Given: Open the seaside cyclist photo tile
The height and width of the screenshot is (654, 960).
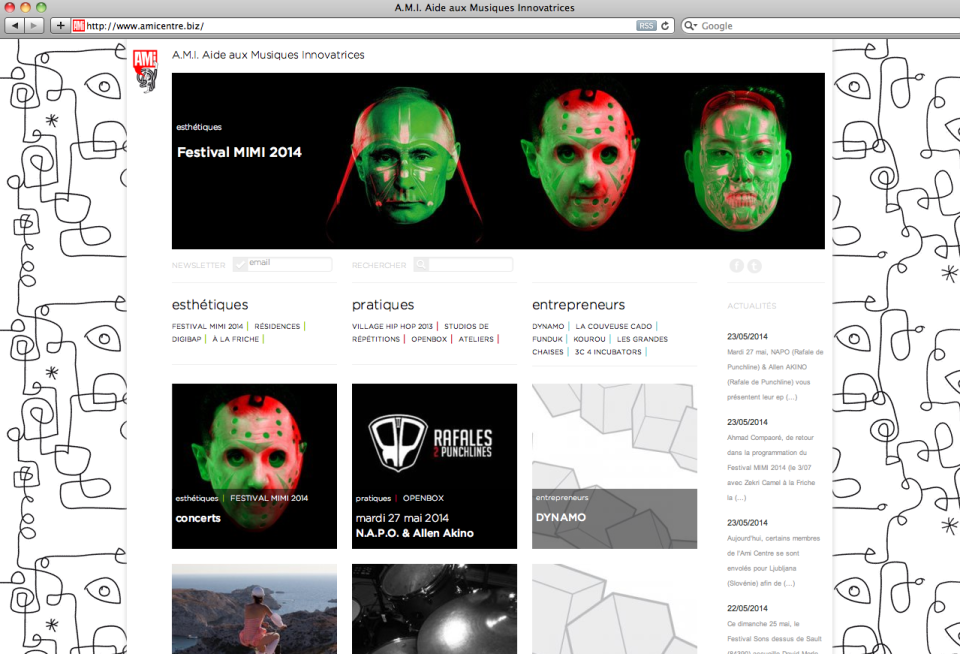Looking at the screenshot, I should pyautogui.click(x=254, y=609).
